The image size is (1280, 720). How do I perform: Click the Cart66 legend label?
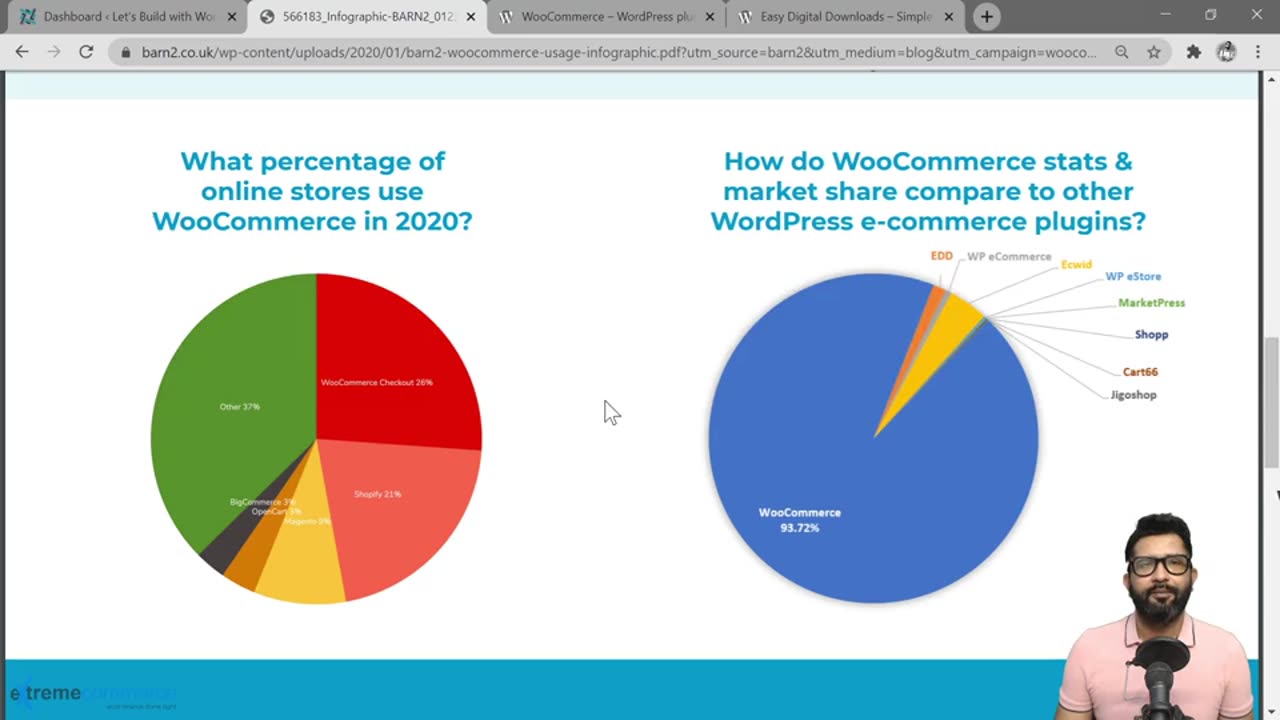[x=1140, y=372]
